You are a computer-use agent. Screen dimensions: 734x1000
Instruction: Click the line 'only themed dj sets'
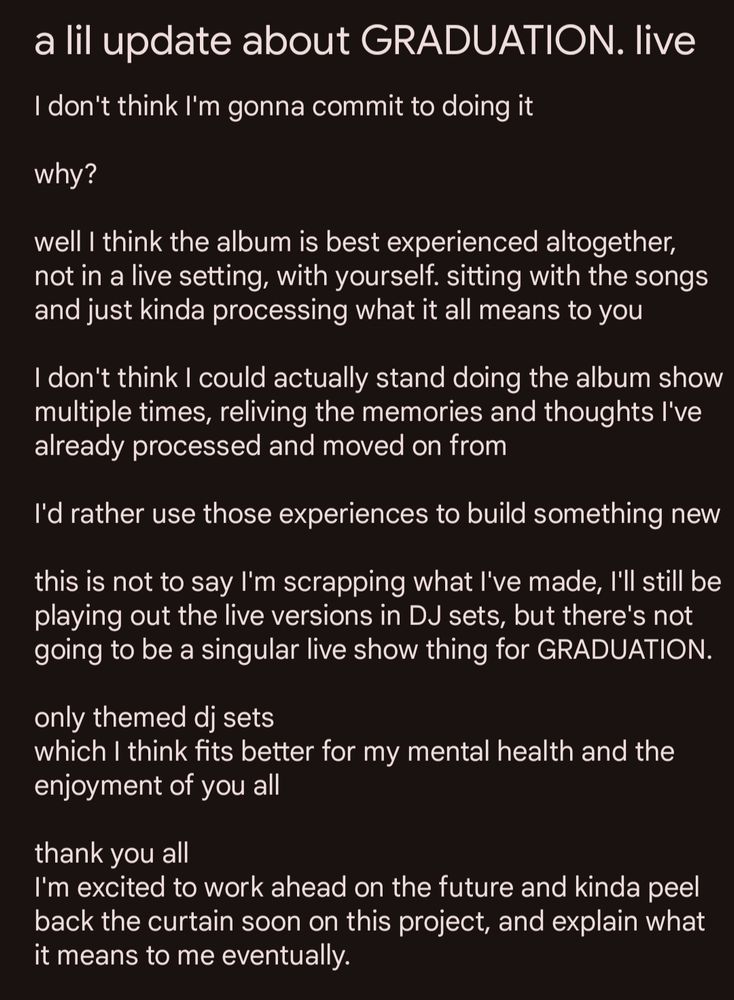pos(154,717)
